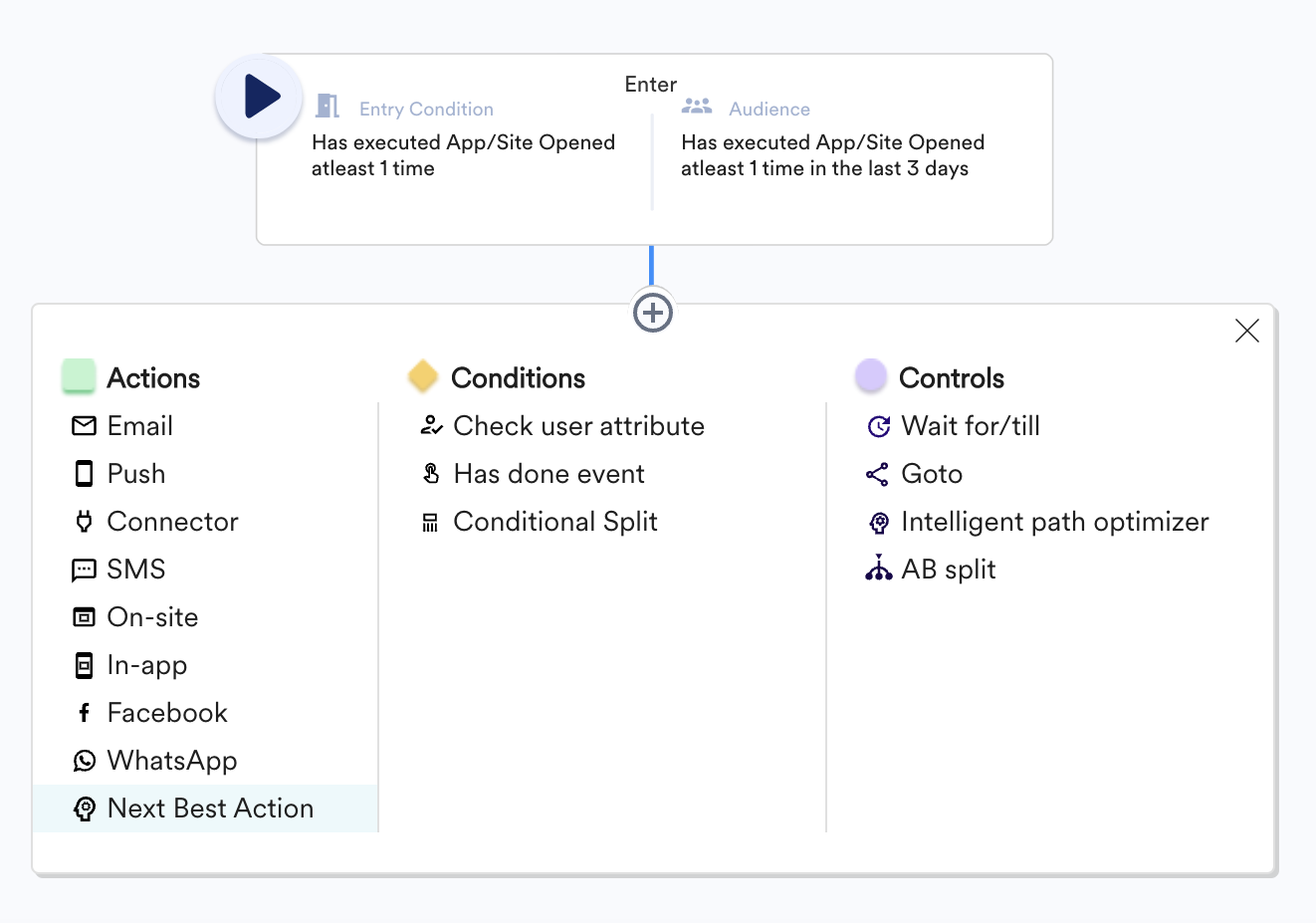Click the WhatsApp logo icon
The height and width of the screenshot is (923, 1316).
click(85, 761)
